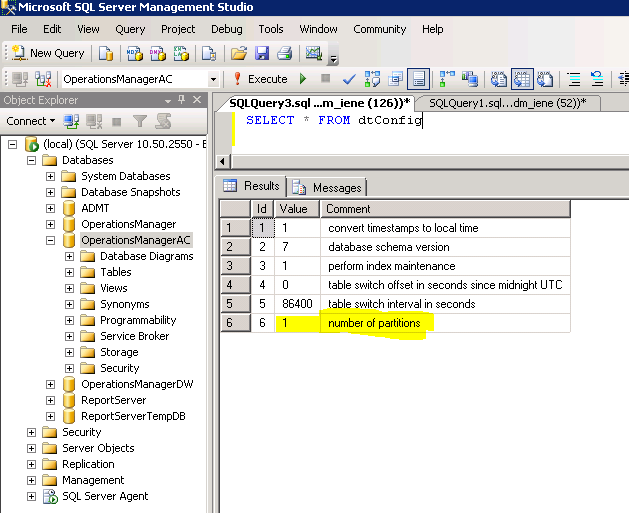Click the Filter icon in Object Explorer

tap(139, 121)
